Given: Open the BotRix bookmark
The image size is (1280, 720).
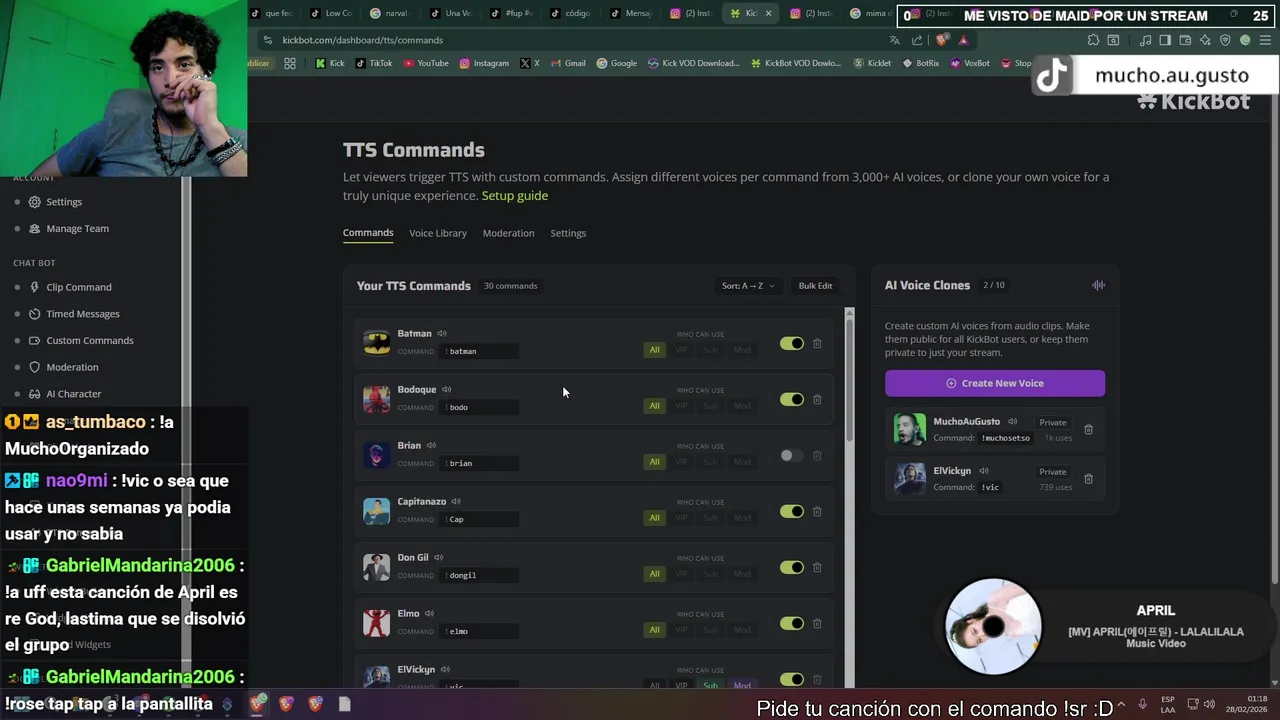Looking at the screenshot, I should [921, 63].
